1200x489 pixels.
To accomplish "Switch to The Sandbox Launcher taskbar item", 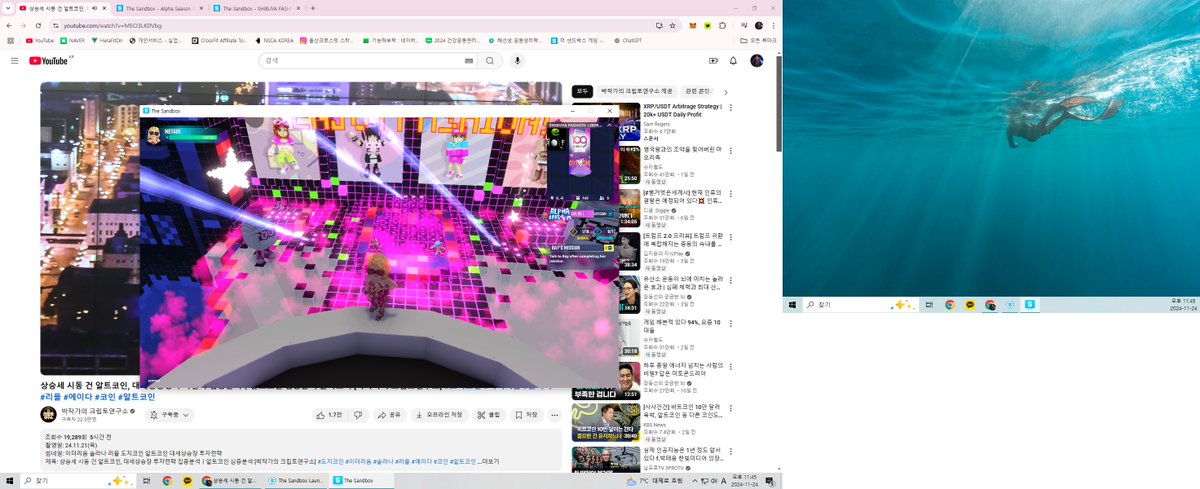I will click(x=296, y=481).
